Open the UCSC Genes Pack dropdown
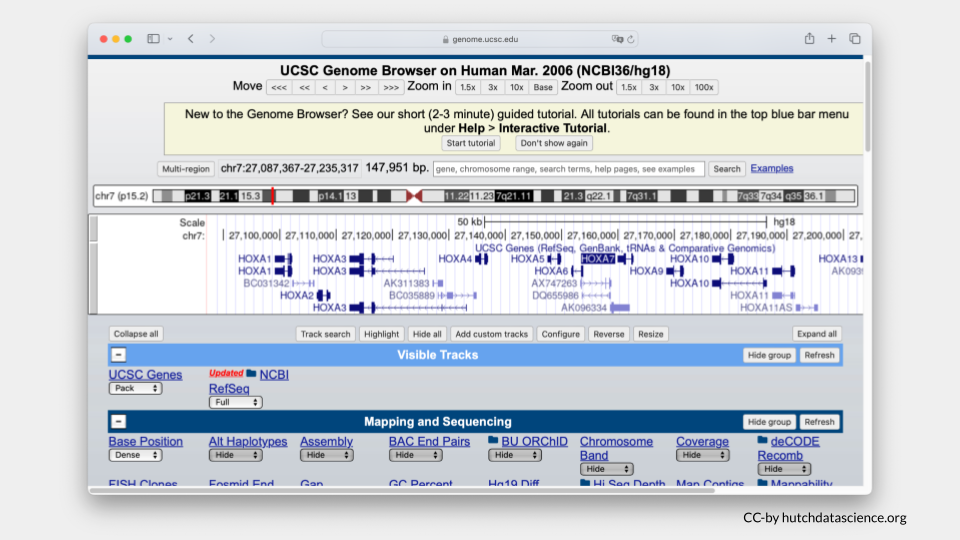Image resolution: width=960 pixels, height=540 pixels. pyautogui.click(x=135, y=388)
